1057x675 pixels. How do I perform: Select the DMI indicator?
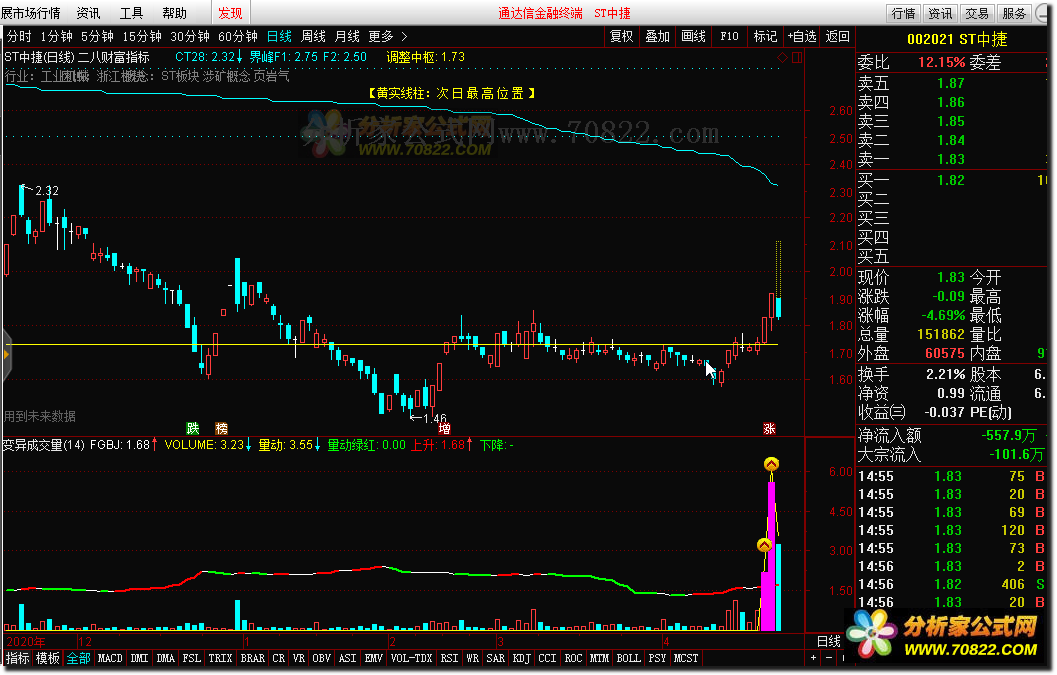[140, 658]
